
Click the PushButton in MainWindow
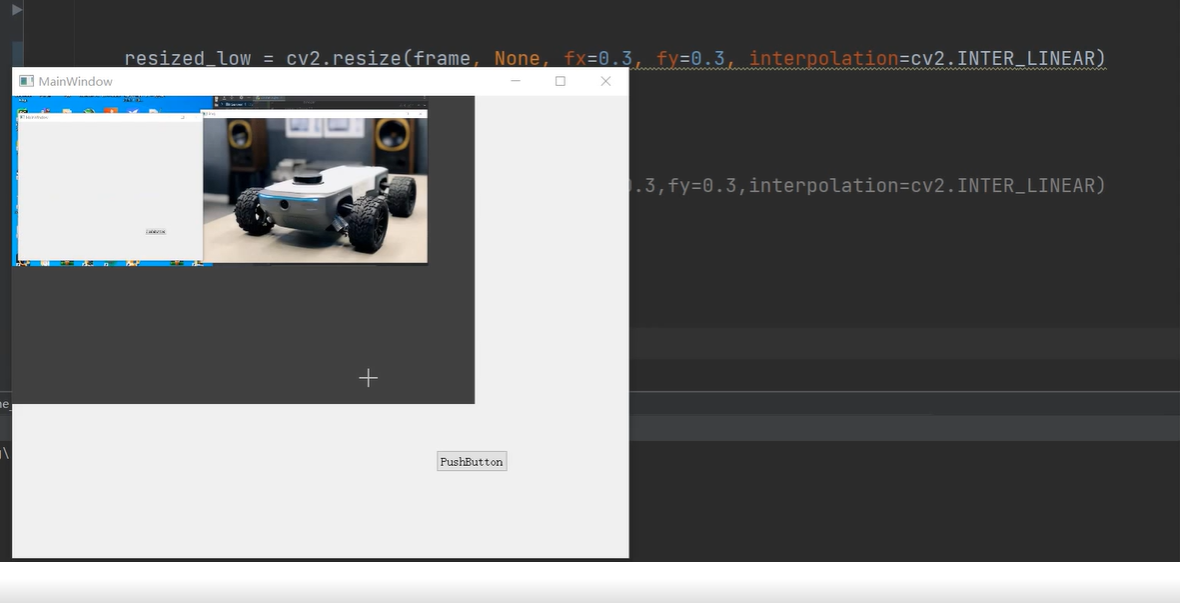coord(472,461)
